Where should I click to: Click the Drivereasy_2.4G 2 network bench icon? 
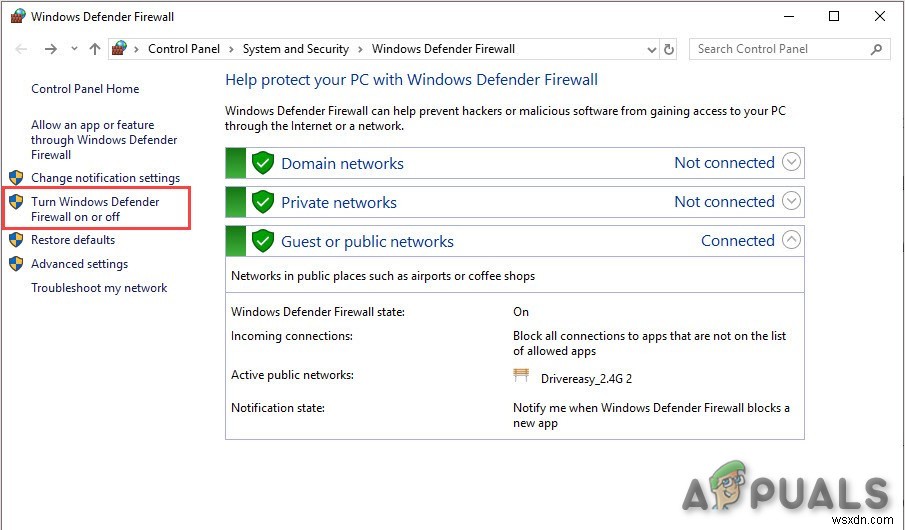point(521,376)
